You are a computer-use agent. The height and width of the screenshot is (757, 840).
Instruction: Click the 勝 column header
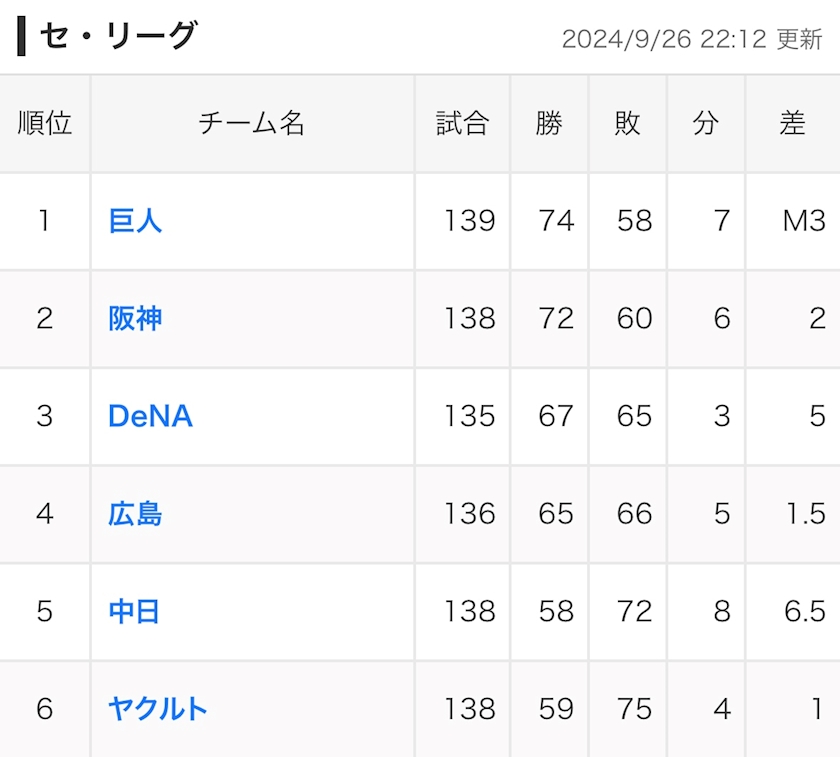pos(549,123)
